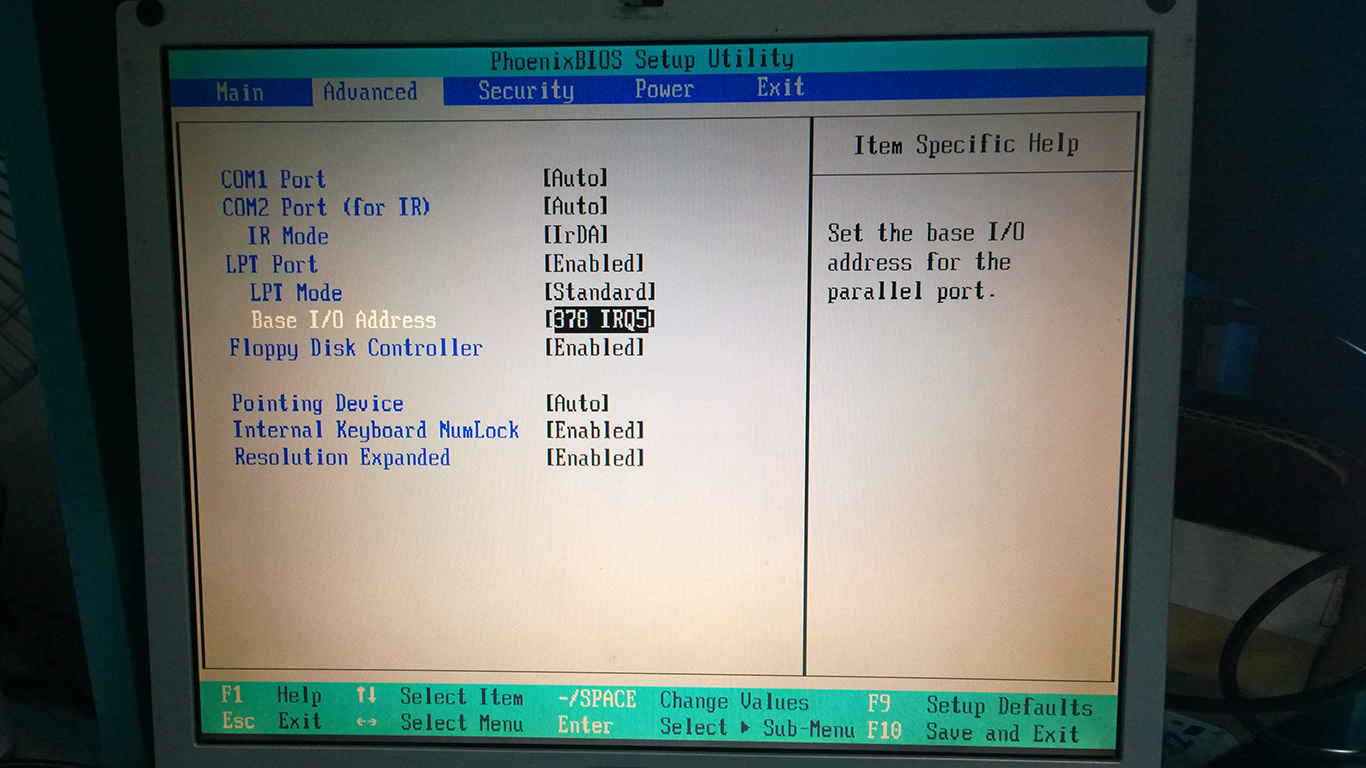This screenshot has height=768, width=1366.
Task: Click the Enter Select Sub-Menu hint
Action: pos(705,727)
